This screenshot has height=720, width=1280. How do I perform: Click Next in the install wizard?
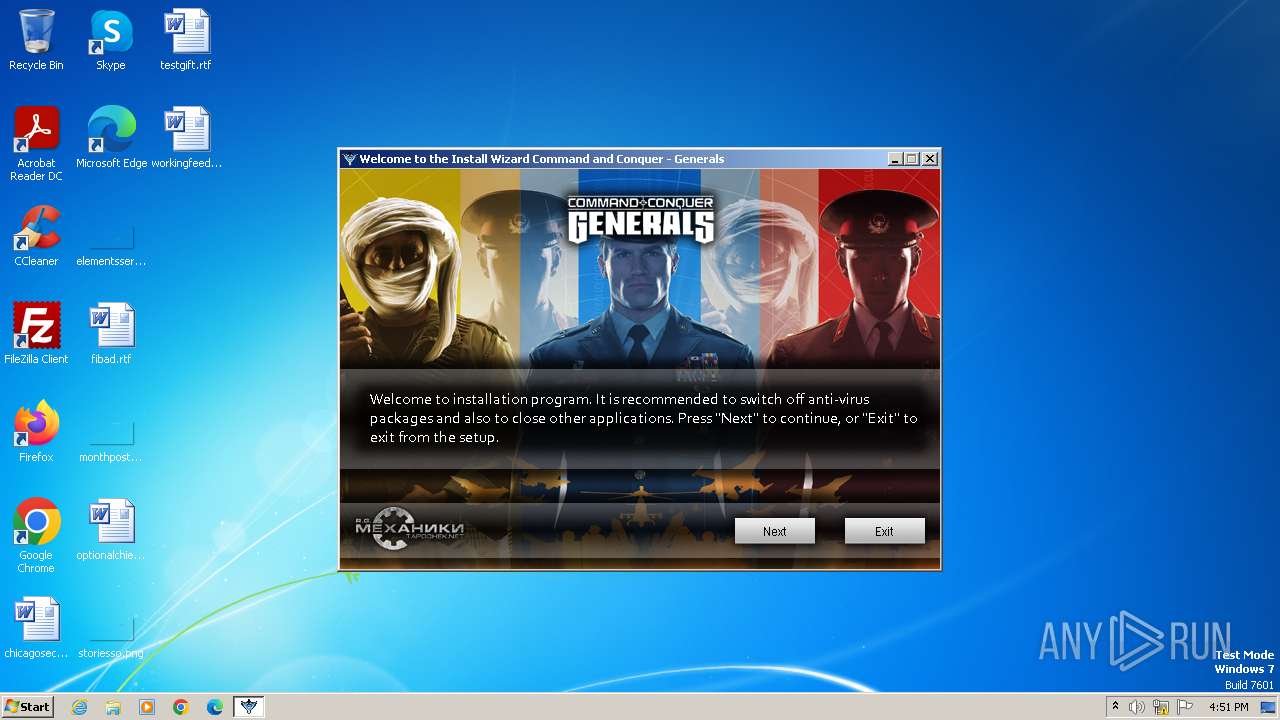pos(774,531)
